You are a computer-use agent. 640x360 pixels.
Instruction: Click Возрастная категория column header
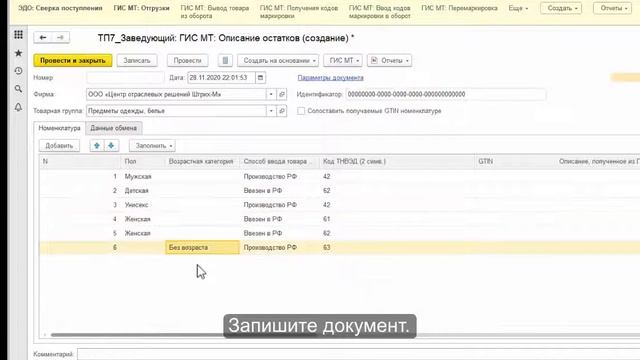pyautogui.click(x=201, y=162)
